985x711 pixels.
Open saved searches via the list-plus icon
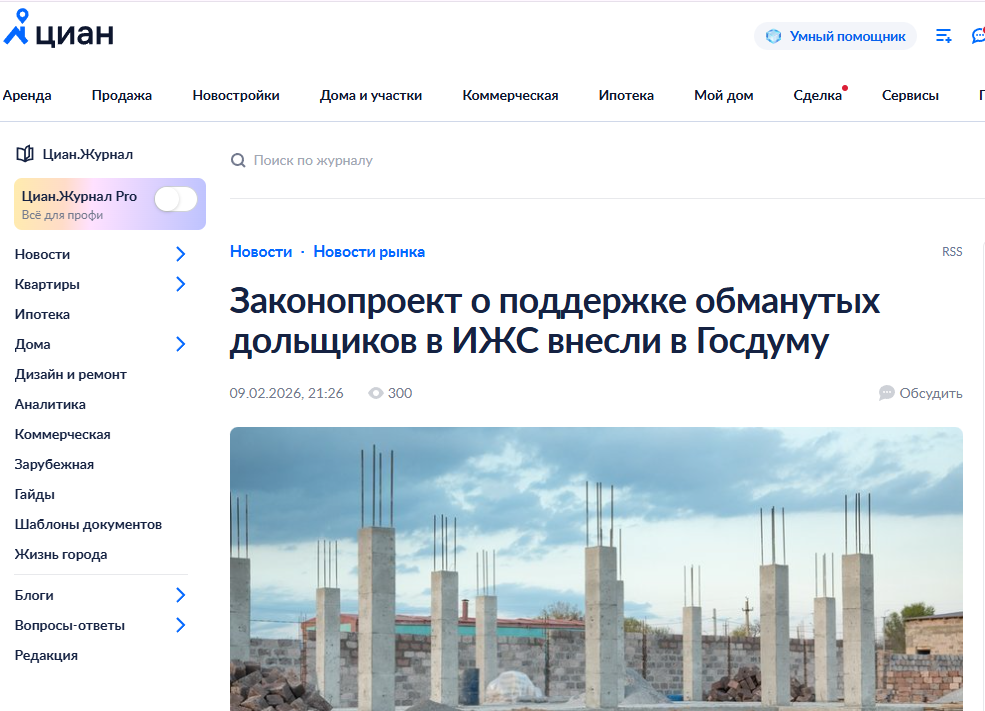point(942,35)
